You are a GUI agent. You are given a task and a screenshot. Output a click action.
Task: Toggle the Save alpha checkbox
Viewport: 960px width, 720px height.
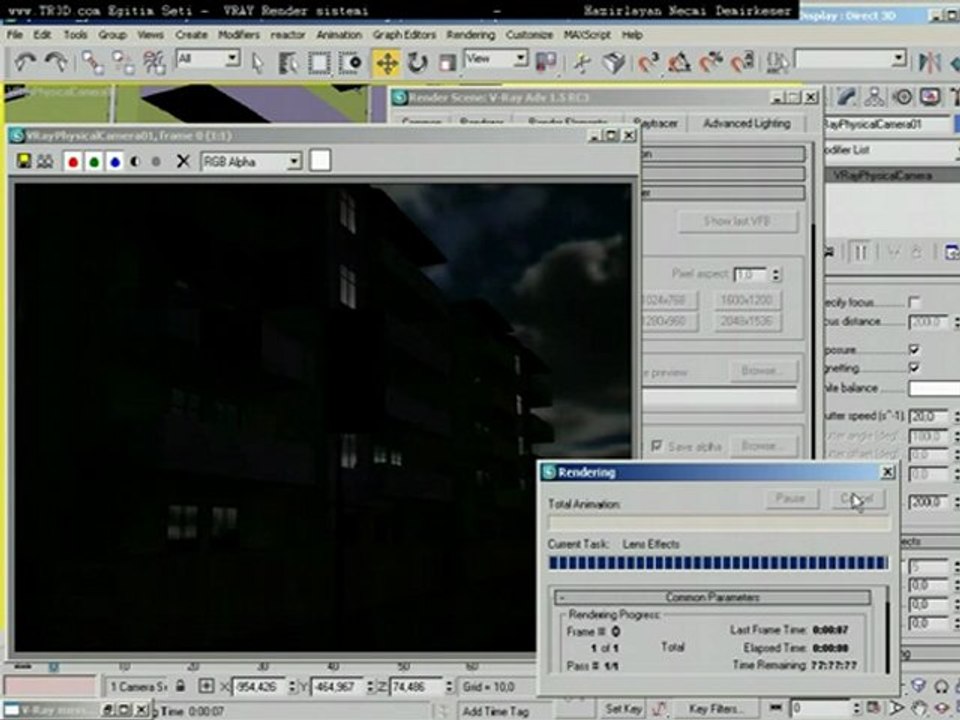[656, 446]
